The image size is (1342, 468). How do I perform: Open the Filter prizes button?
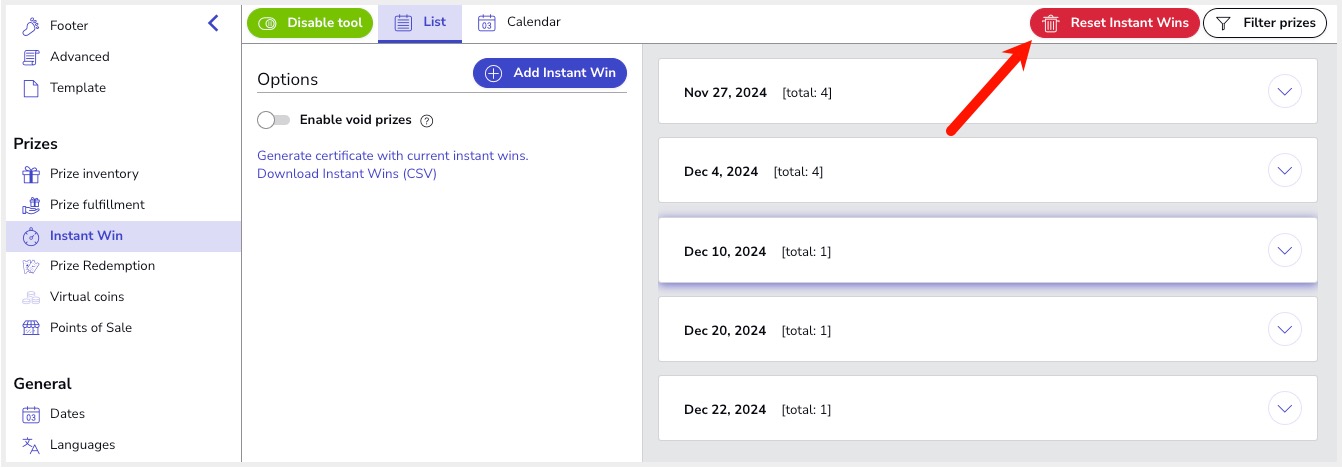click(1265, 23)
